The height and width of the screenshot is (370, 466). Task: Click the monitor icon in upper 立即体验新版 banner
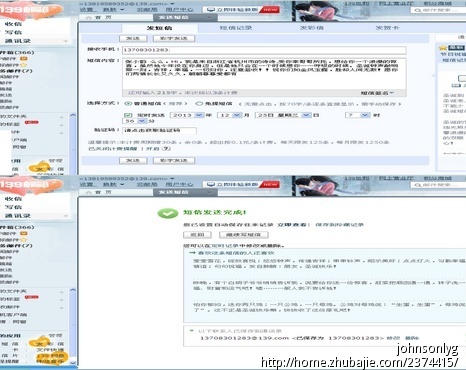[x=211, y=10]
